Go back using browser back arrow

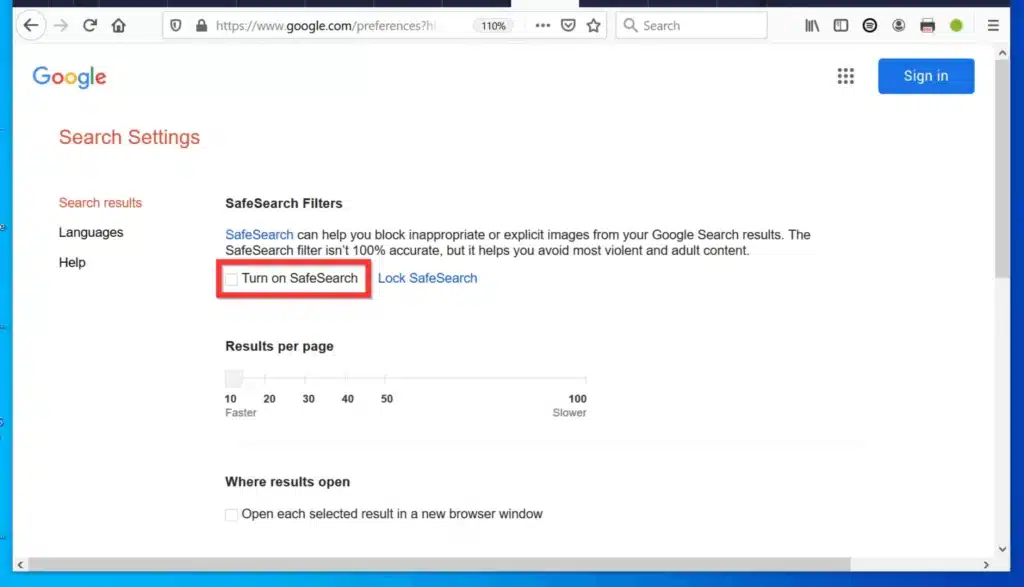coord(31,25)
